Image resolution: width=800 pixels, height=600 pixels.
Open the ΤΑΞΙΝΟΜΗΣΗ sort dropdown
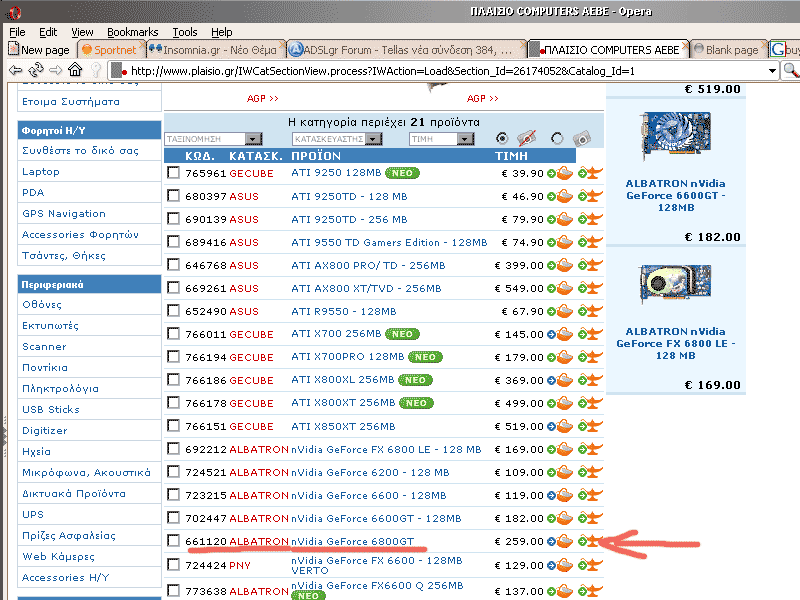213,139
